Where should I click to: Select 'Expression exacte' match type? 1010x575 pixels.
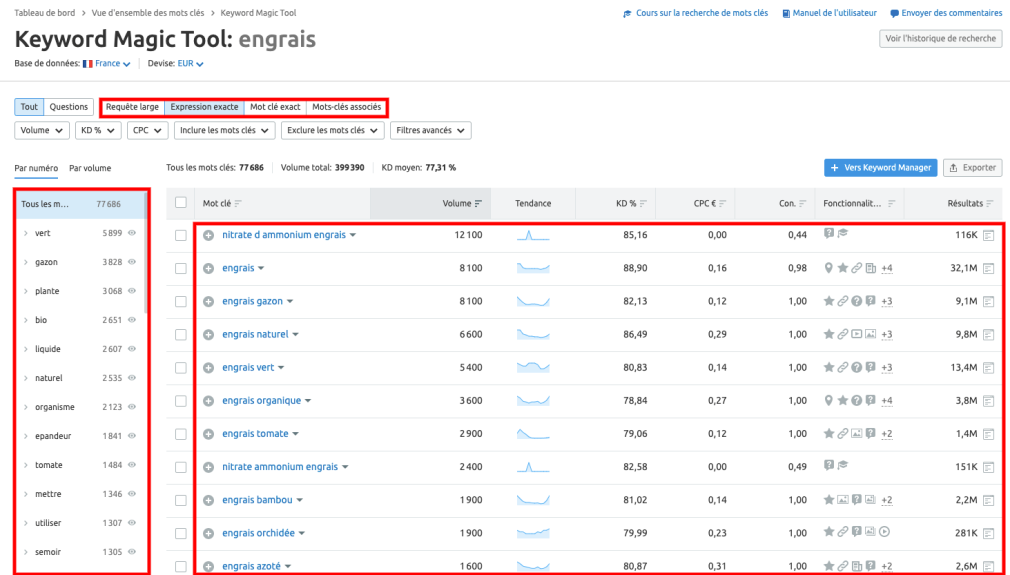204,107
